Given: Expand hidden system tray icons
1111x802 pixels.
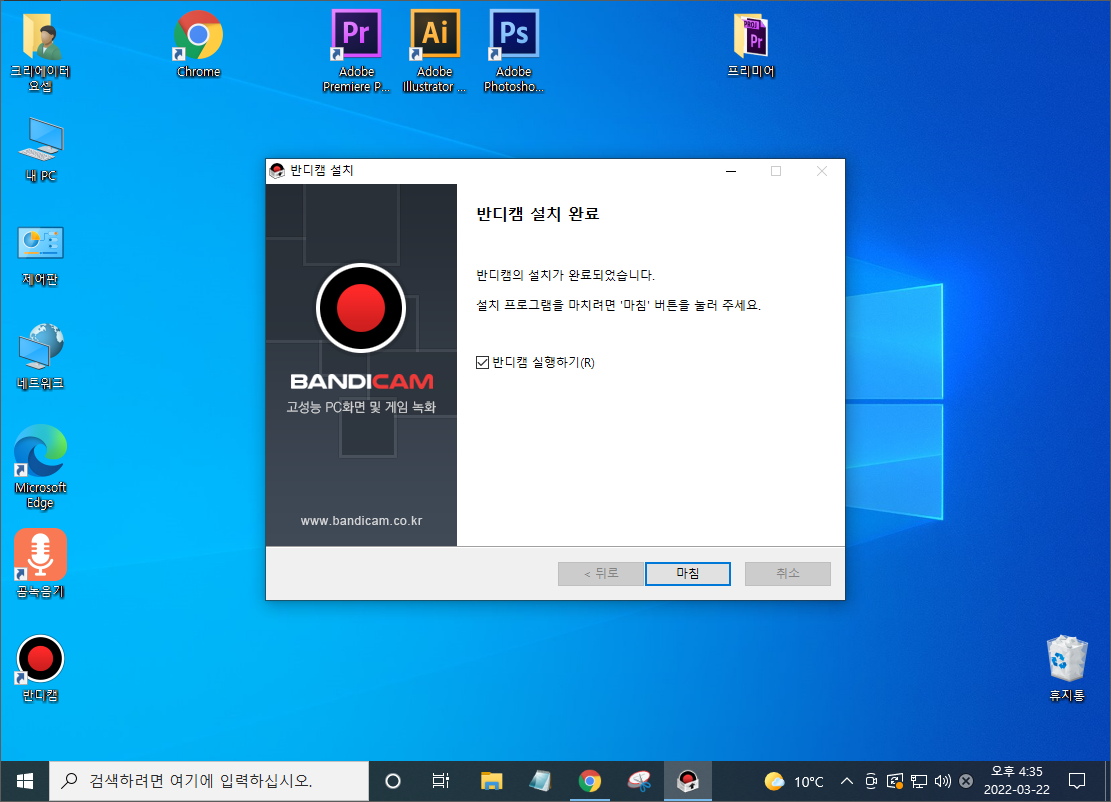Looking at the screenshot, I should pos(847,781).
